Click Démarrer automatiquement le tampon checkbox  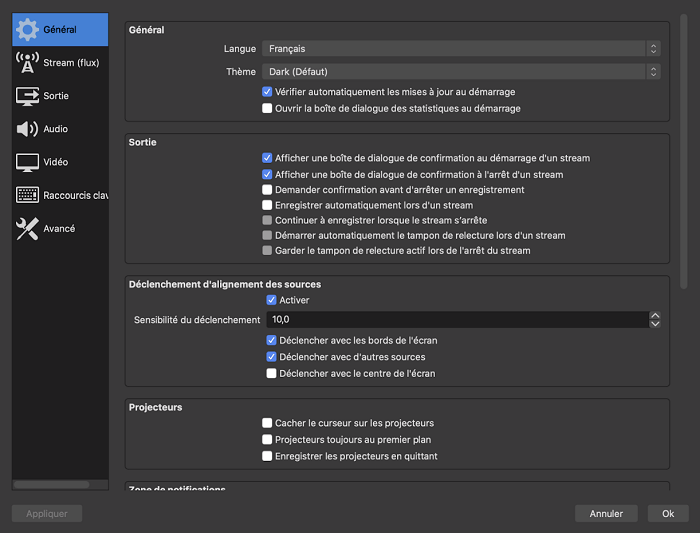(267, 235)
